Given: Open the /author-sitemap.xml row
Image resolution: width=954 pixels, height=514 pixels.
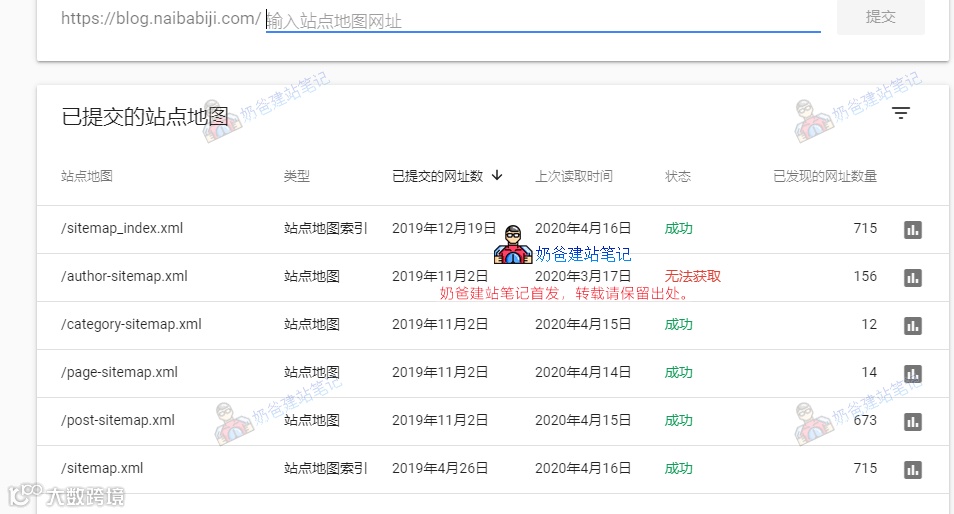Looking at the screenshot, I should click(x=493, y=277).
